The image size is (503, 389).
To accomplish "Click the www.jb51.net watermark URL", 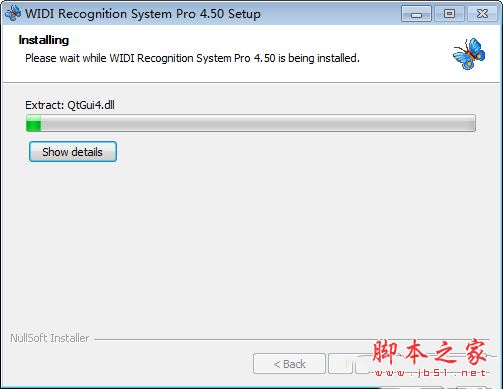I will pos(430,373).
